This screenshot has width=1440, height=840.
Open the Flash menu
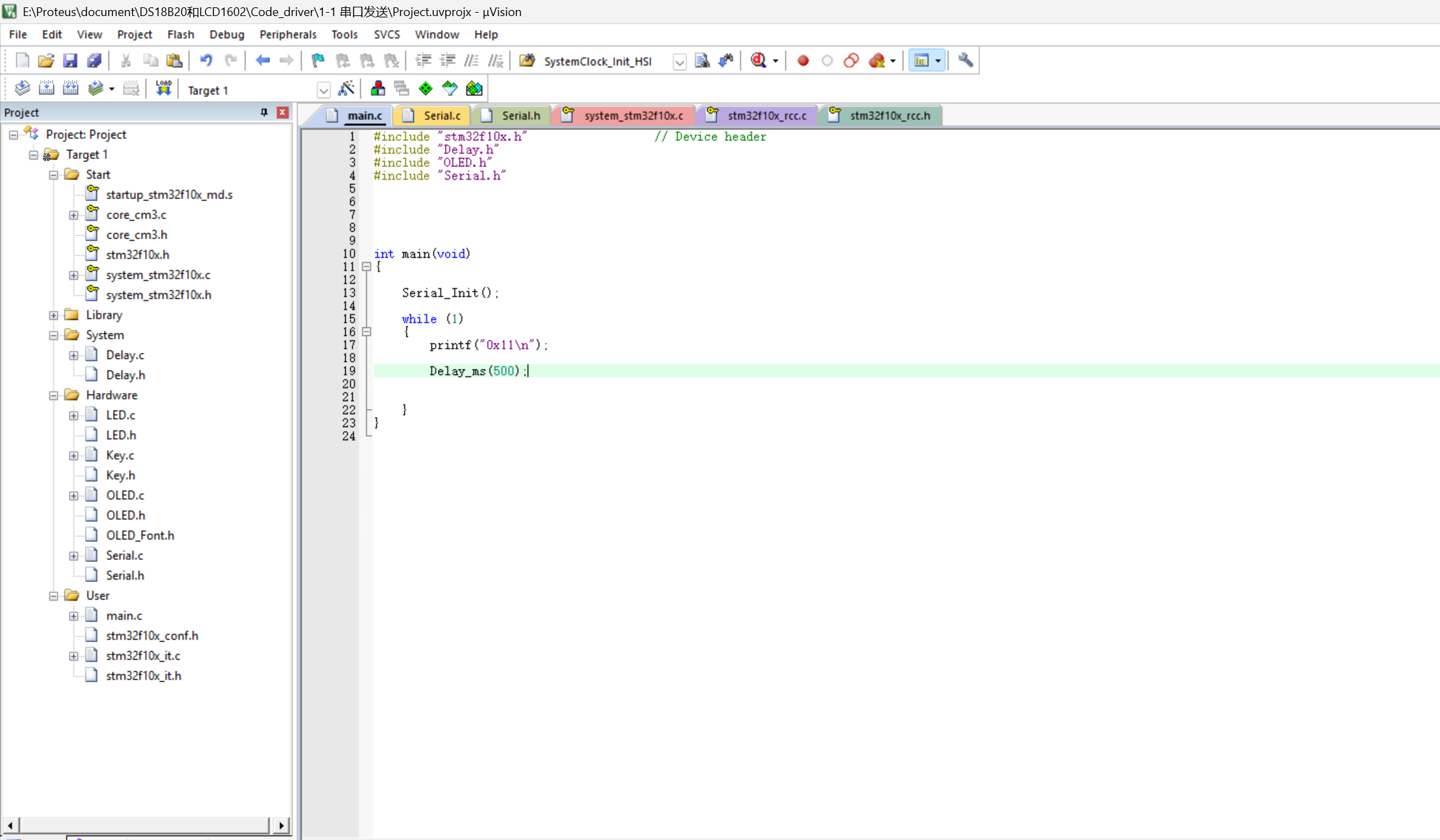click(x=181, y=35)
